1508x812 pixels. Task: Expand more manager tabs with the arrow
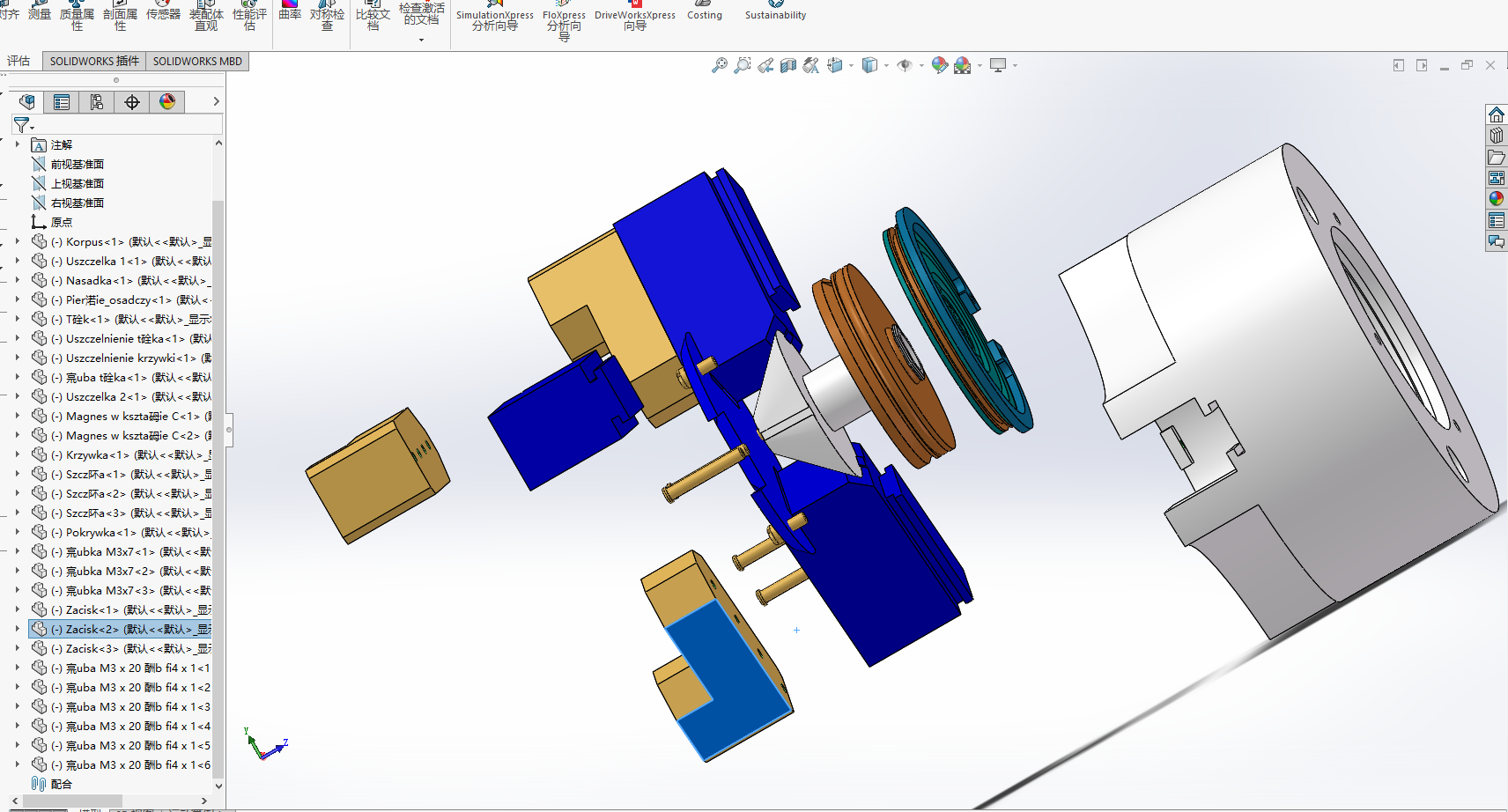[216, 102]
